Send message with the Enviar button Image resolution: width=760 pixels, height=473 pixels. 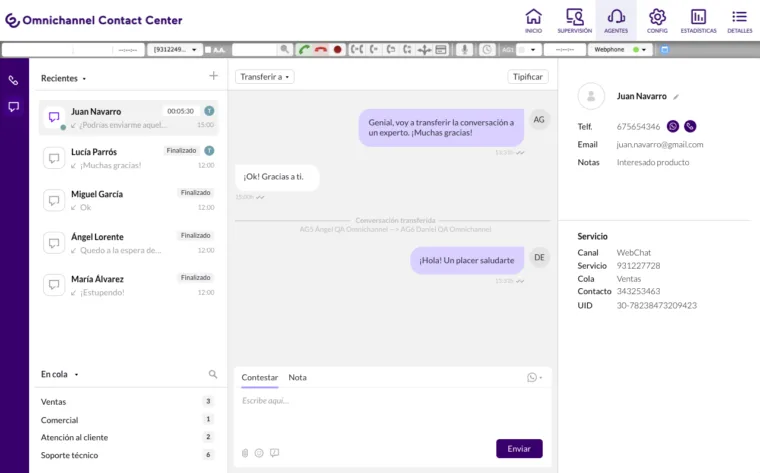519,449
